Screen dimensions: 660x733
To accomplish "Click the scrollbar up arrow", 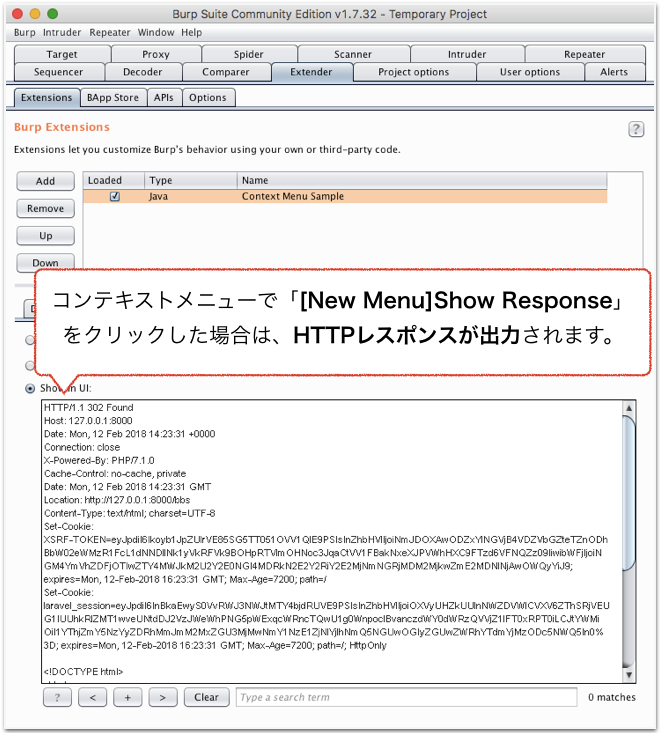I will point(629,408).
